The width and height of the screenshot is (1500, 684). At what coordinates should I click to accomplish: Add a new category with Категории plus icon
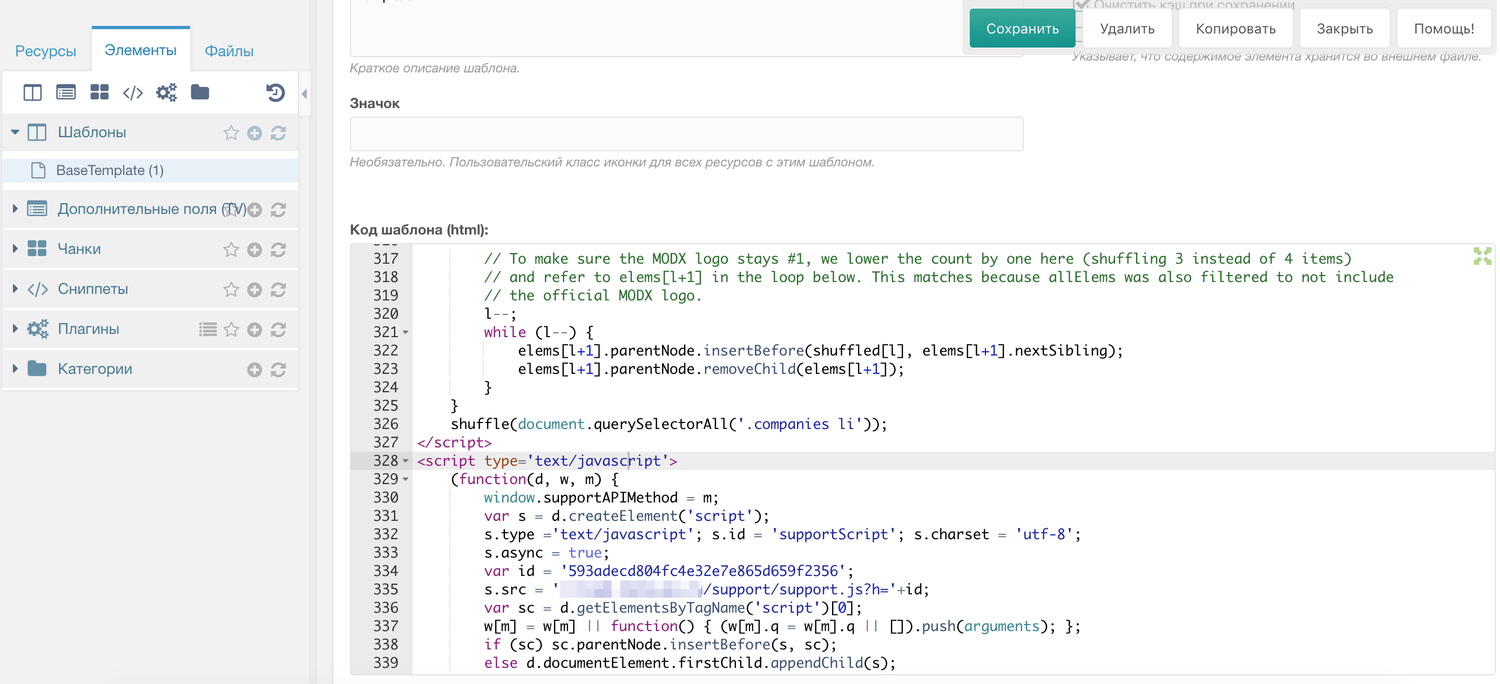[255, 370]
